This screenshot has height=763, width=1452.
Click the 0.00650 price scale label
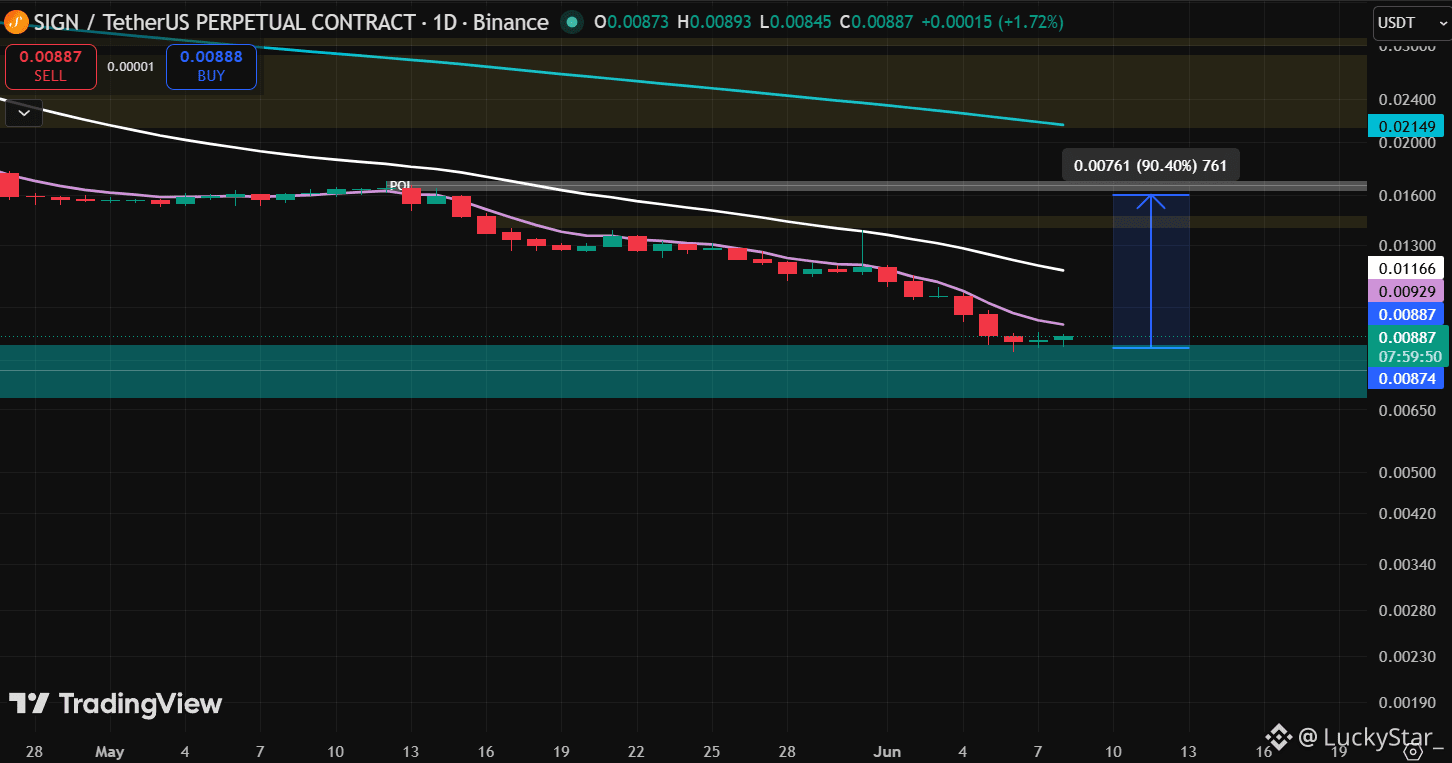1407,410
